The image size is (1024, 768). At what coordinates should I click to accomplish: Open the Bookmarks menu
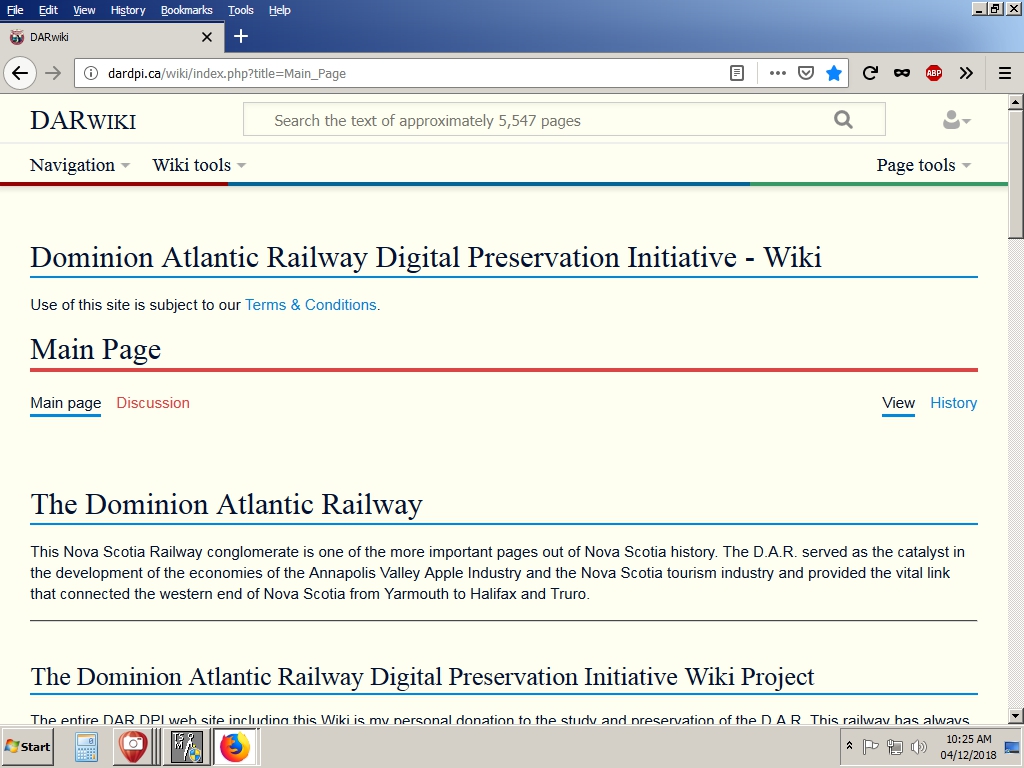(x=186, y=10)
